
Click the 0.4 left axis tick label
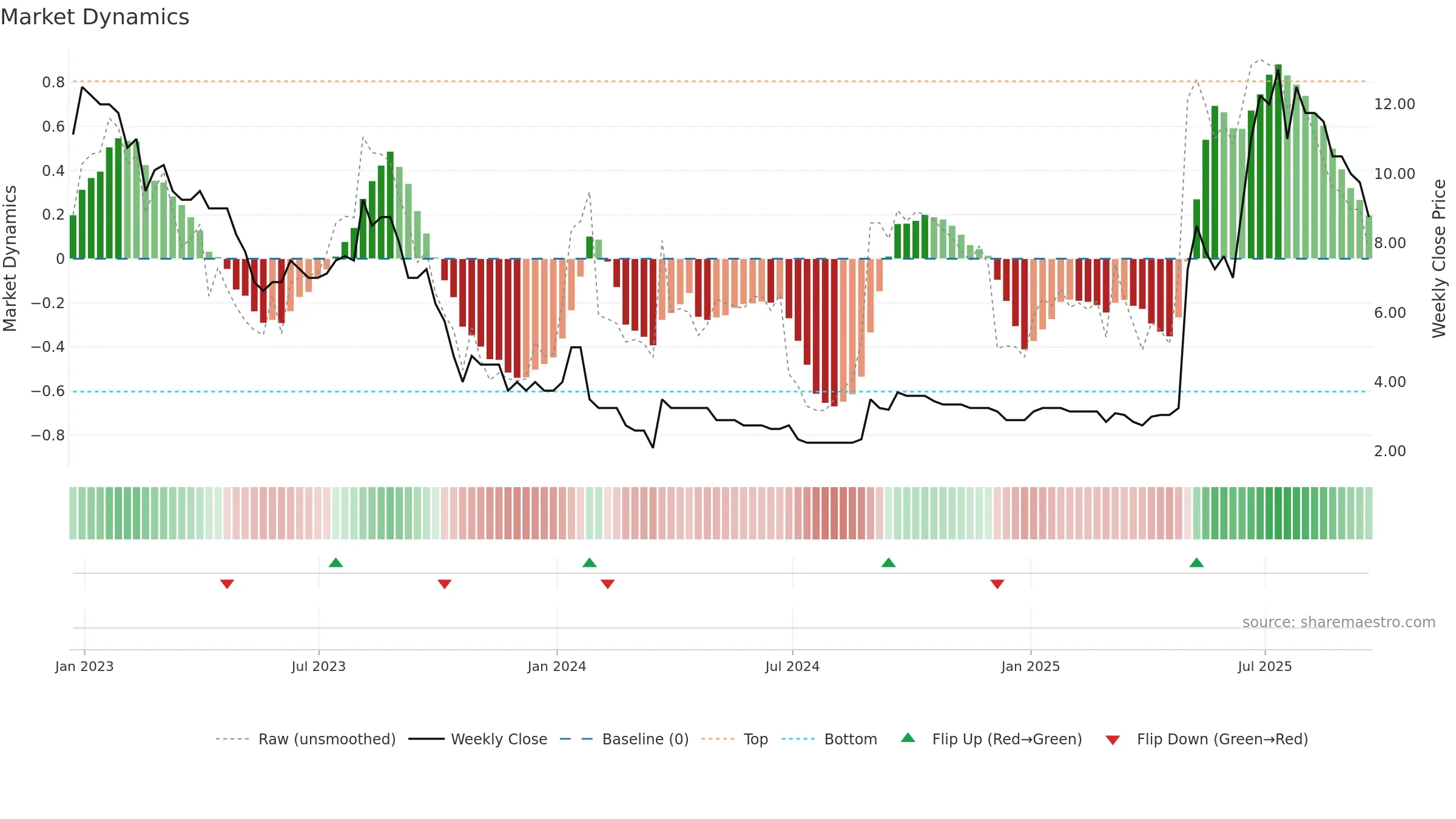pyautogui.click(x=53, y=170)
